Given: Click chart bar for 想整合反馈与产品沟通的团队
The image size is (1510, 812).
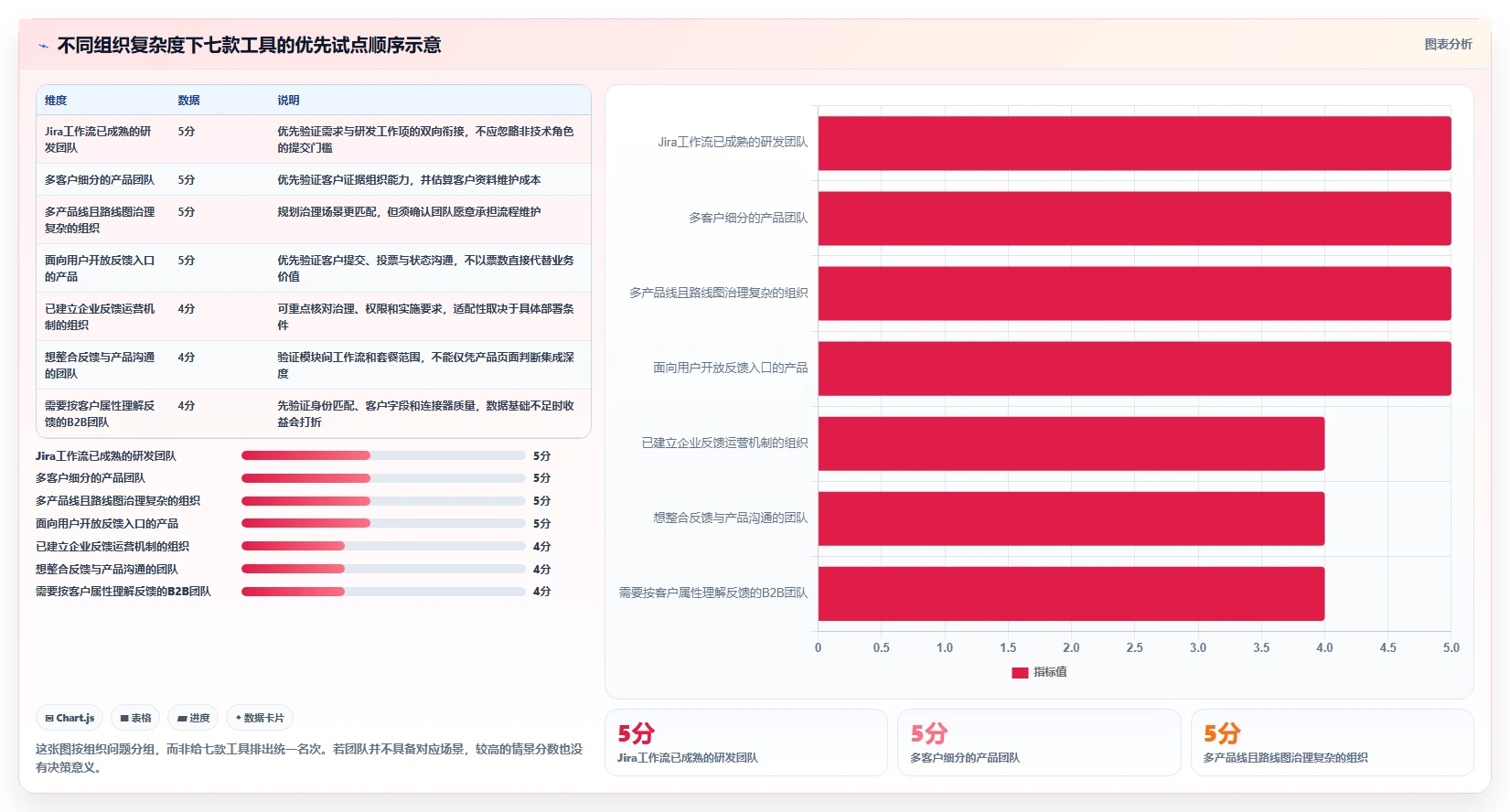Looking at the screenshot, I should tap(1071, 518).
